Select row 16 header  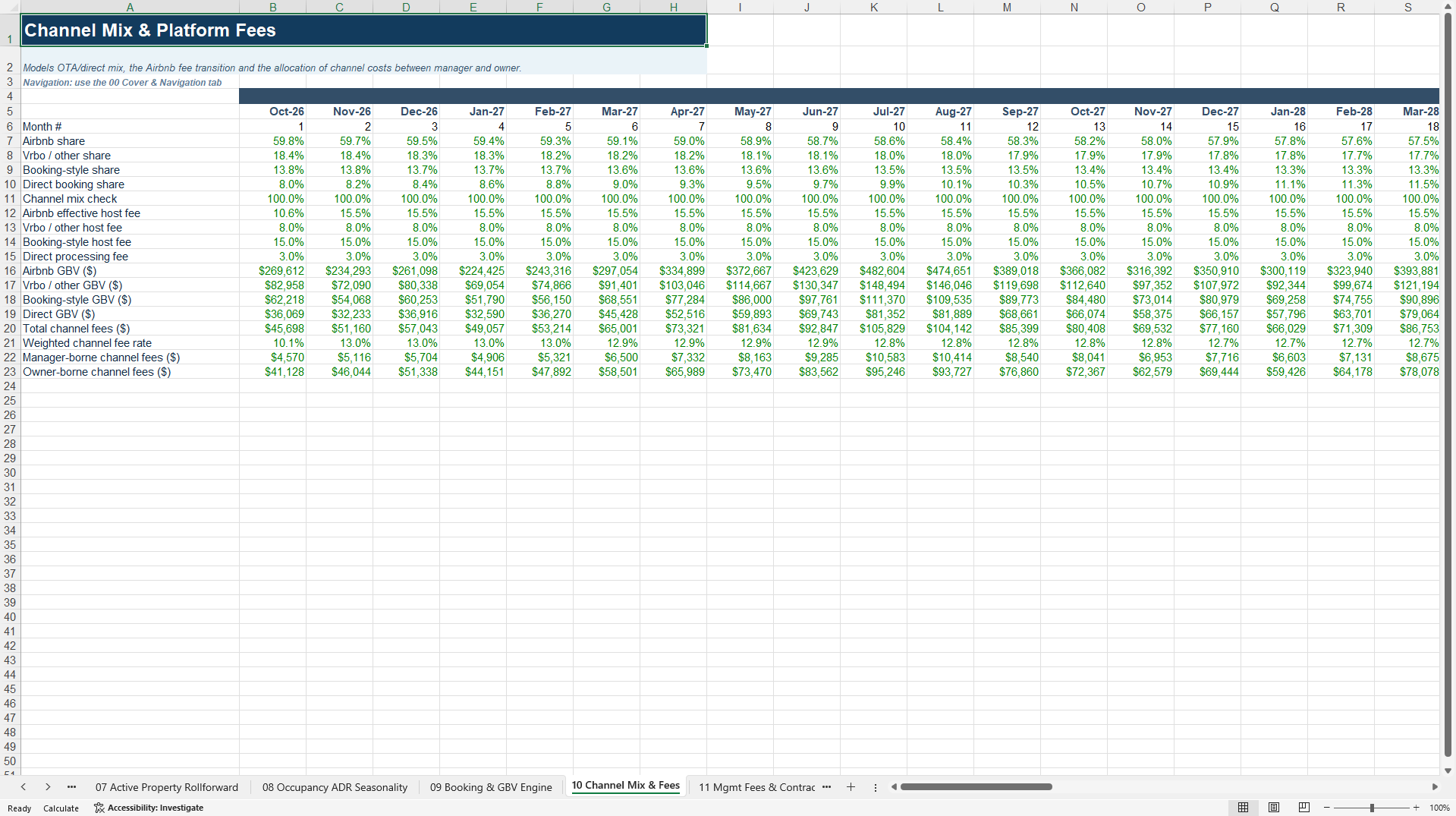coord(10,271)
